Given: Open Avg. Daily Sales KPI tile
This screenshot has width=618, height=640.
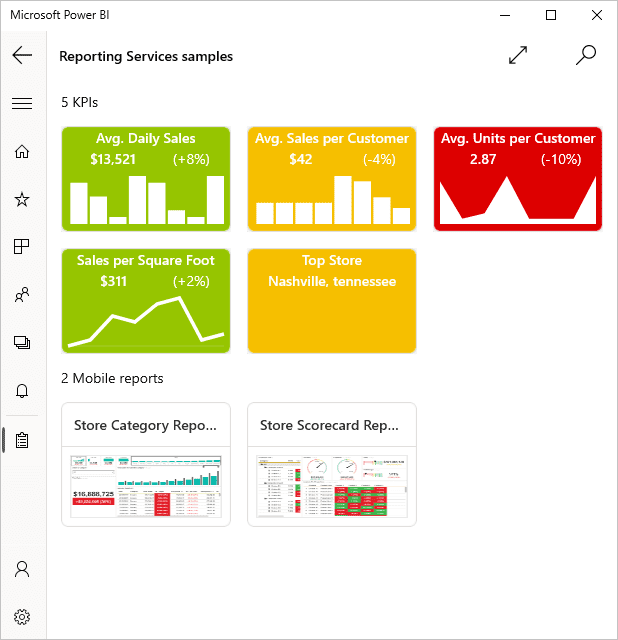Looking at the screenshot, I should (x=146, y=179).
